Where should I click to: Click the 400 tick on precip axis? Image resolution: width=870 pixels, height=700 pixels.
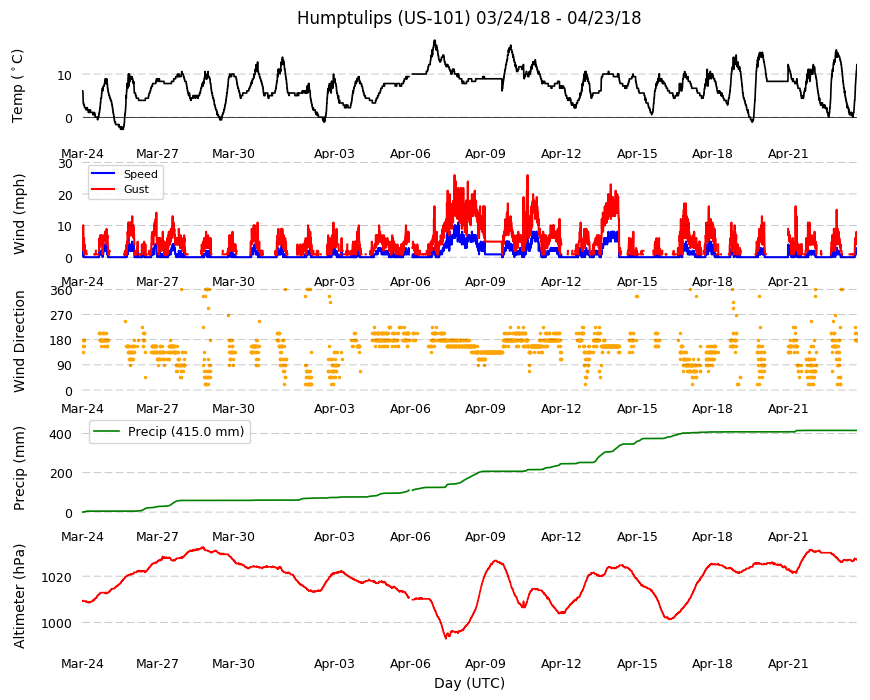61,434
